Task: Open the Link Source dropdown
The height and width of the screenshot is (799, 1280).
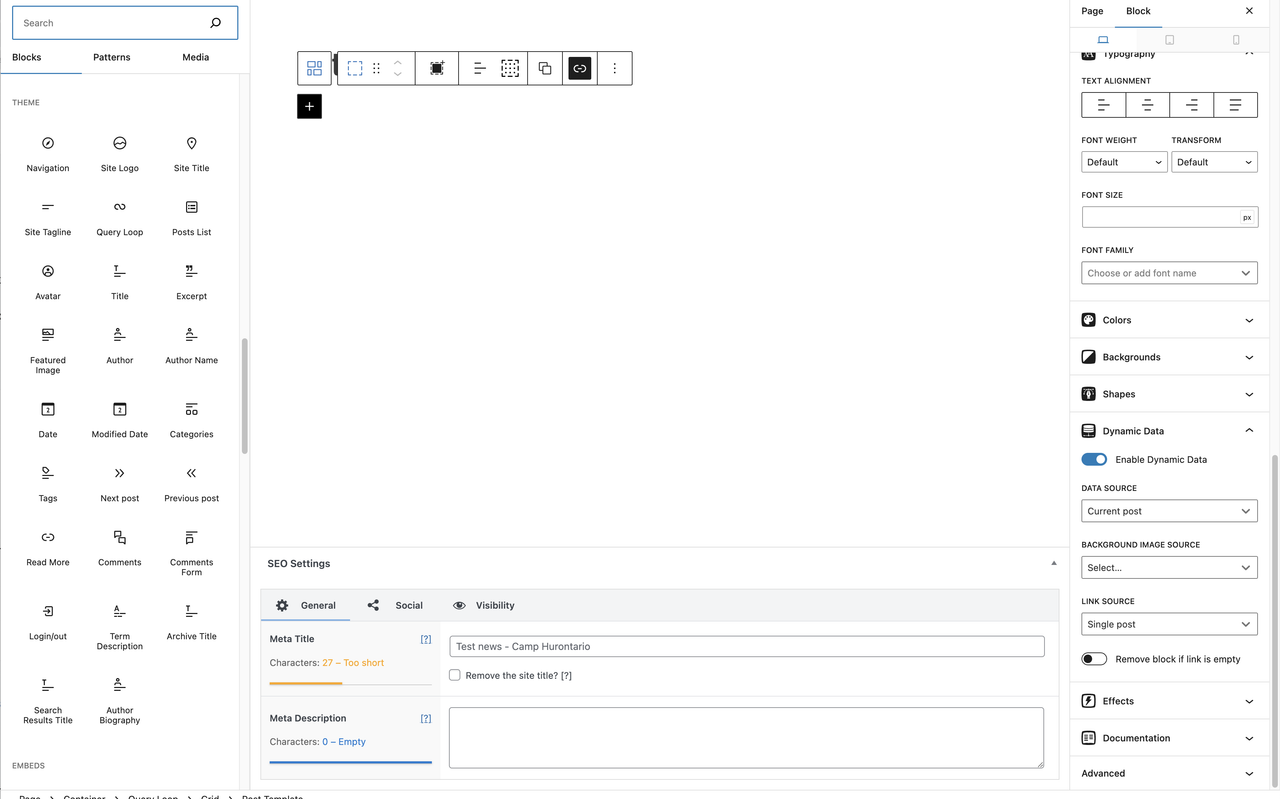Action: point(1170,624)
